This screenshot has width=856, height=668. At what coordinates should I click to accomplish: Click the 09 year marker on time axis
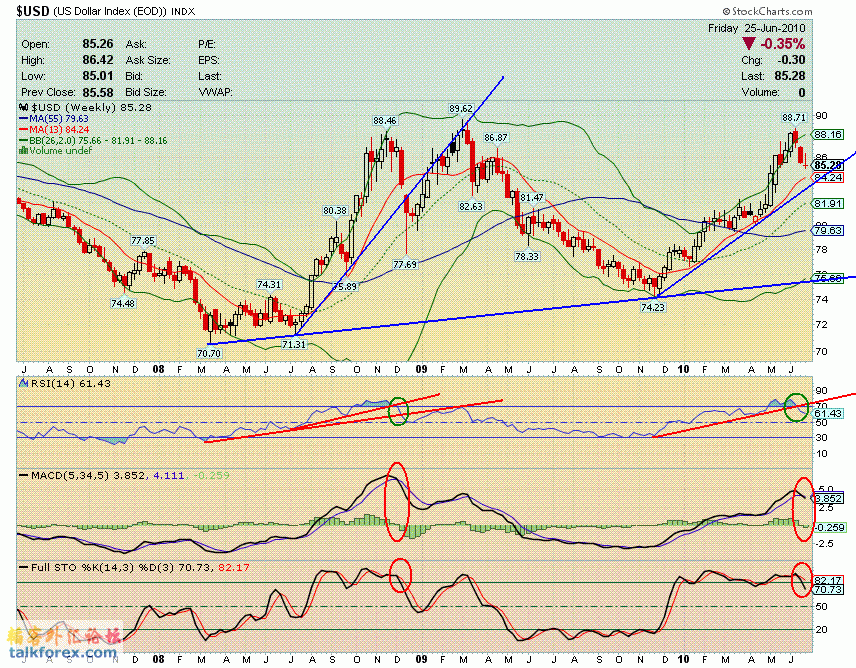pos(421,367)
